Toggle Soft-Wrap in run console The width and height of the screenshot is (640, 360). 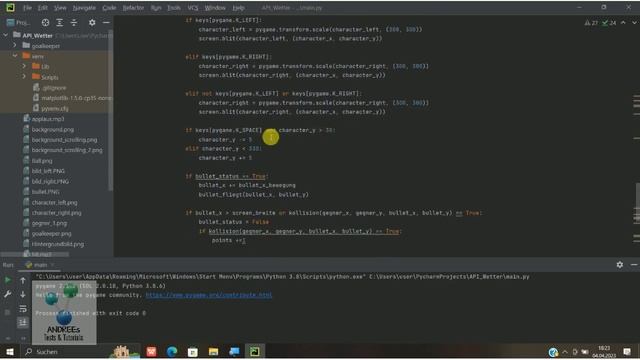tap(23, 309)
